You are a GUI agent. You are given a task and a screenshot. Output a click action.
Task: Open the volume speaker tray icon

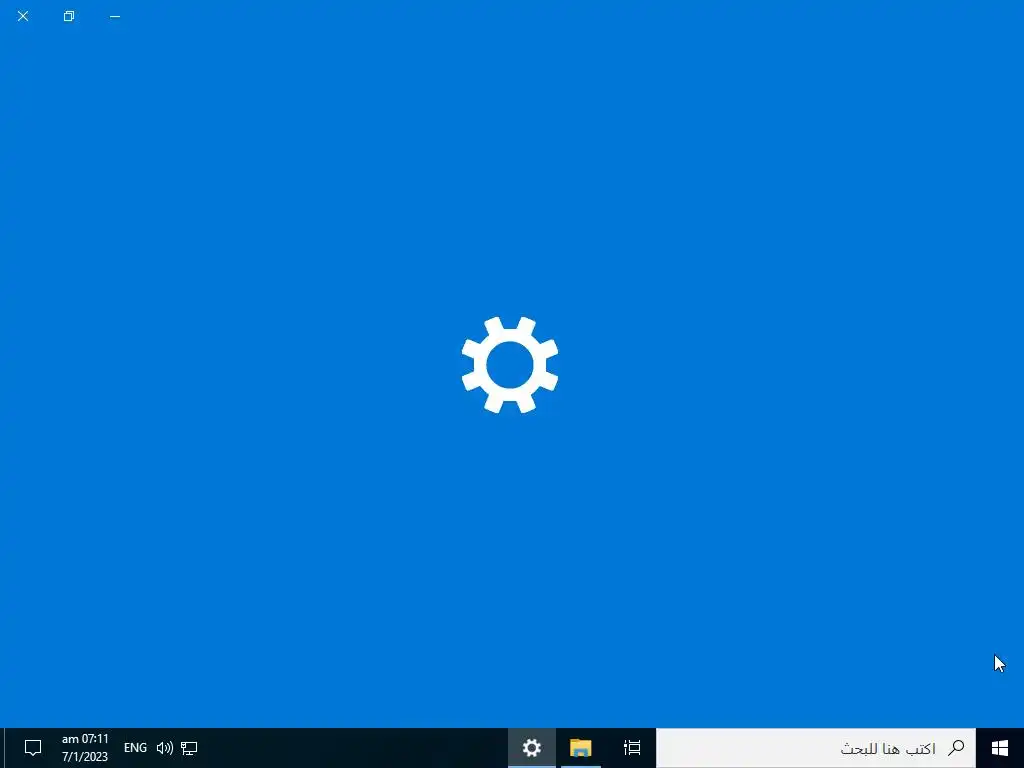165,748
